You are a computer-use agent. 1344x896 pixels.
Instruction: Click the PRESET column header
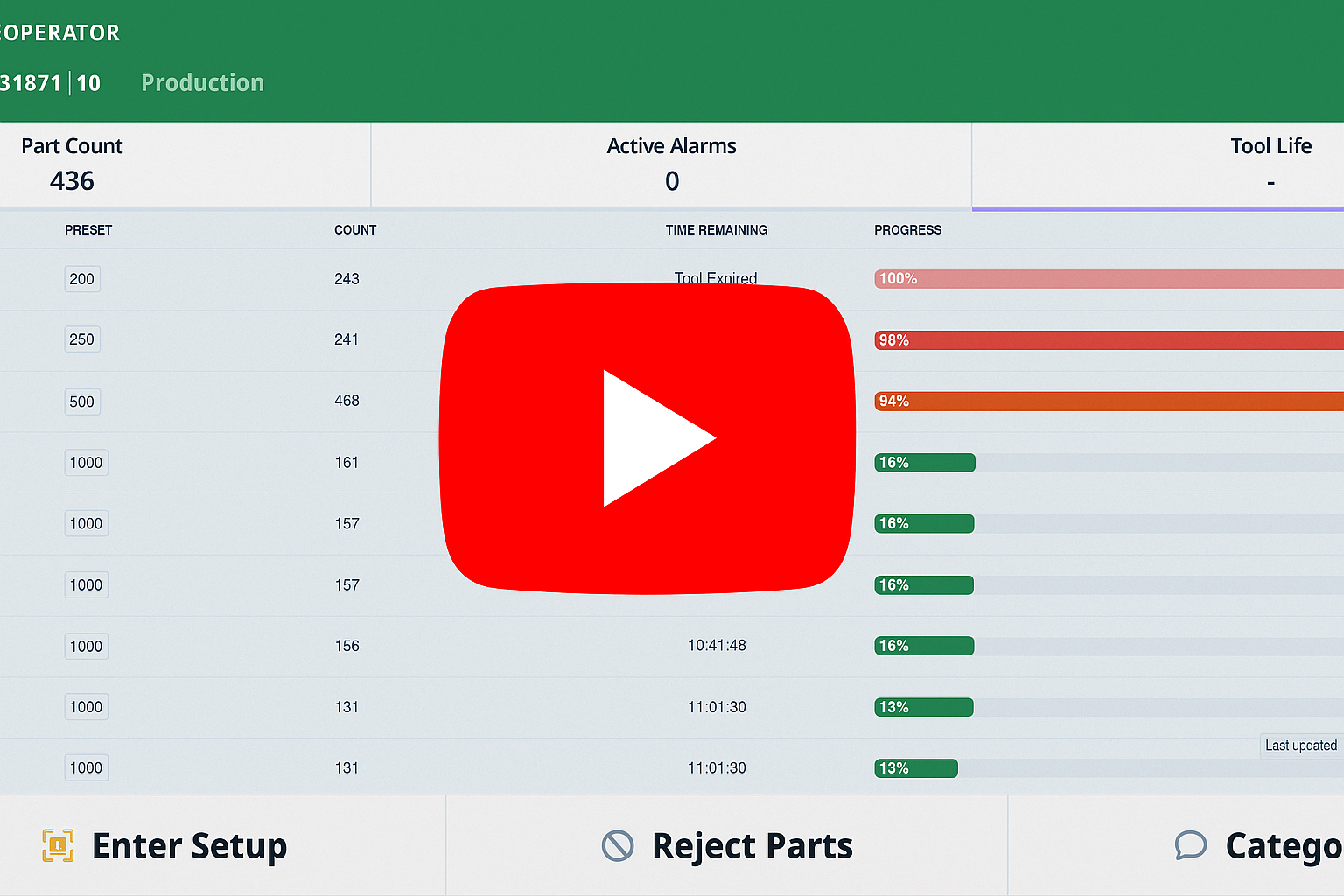point(88,230)
